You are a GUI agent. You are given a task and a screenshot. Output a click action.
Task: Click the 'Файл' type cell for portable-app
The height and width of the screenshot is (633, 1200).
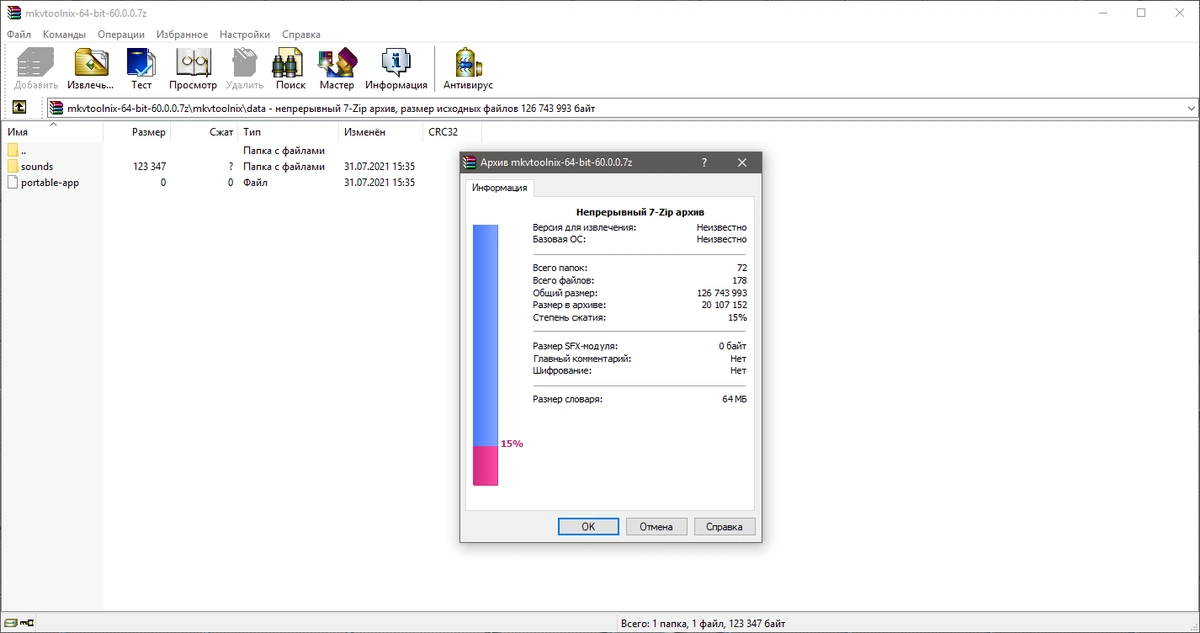pos(254,183)
